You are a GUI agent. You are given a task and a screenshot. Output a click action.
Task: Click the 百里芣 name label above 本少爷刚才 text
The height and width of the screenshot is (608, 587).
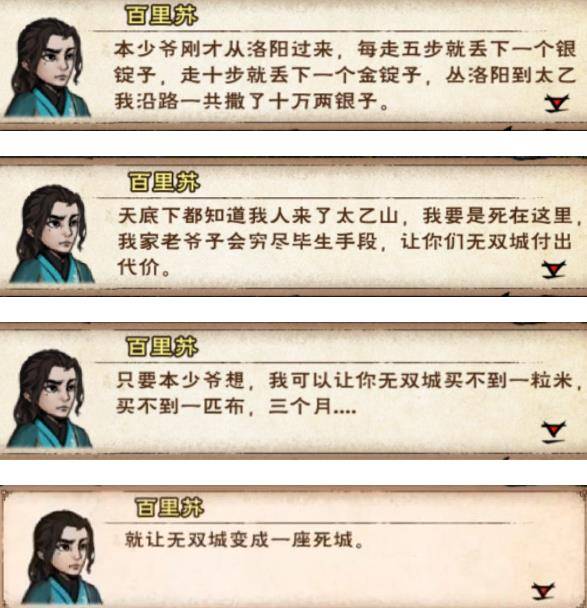point(161,16)
